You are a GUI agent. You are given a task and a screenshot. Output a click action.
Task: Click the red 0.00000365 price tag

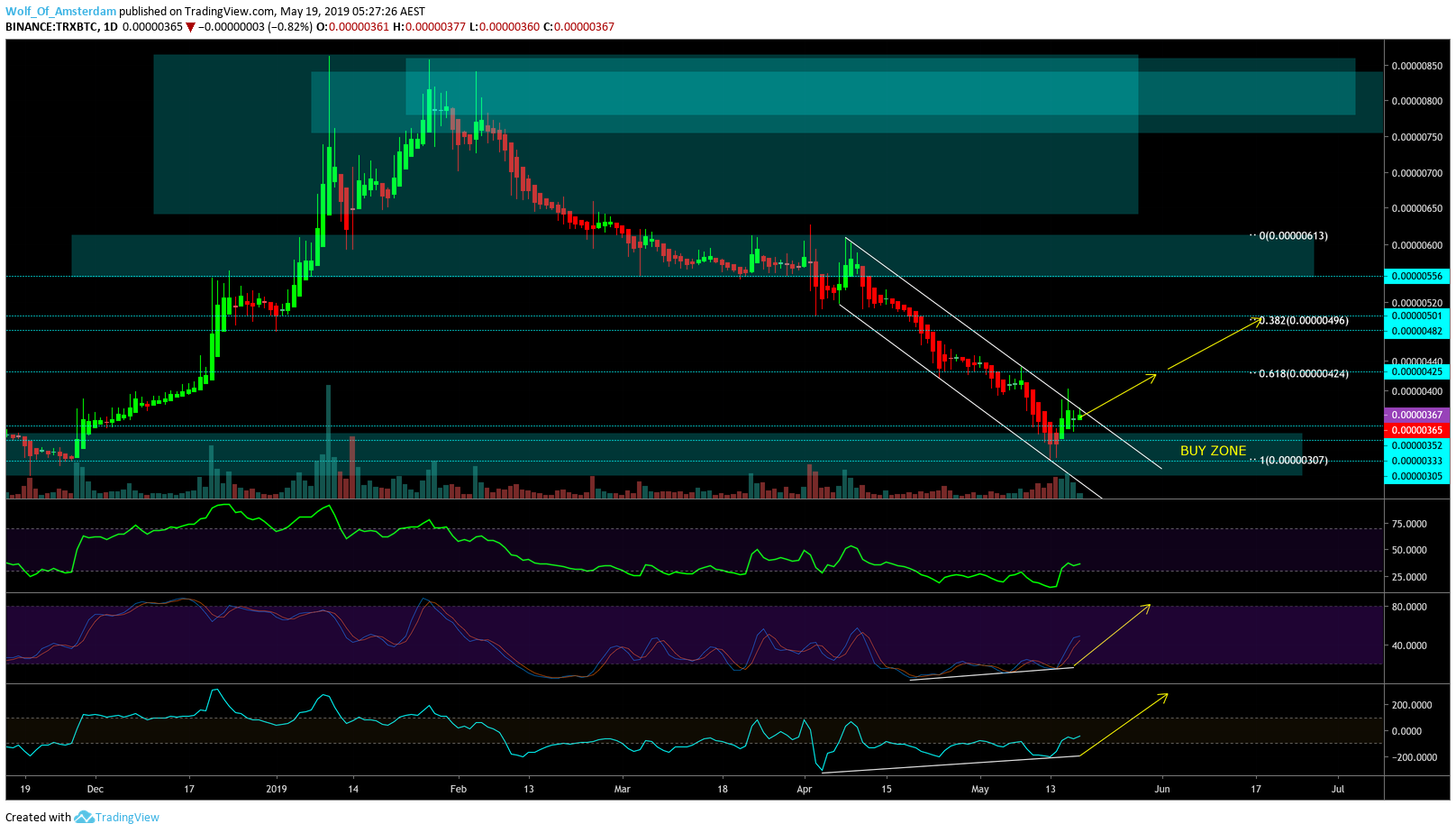point(1416,430)
